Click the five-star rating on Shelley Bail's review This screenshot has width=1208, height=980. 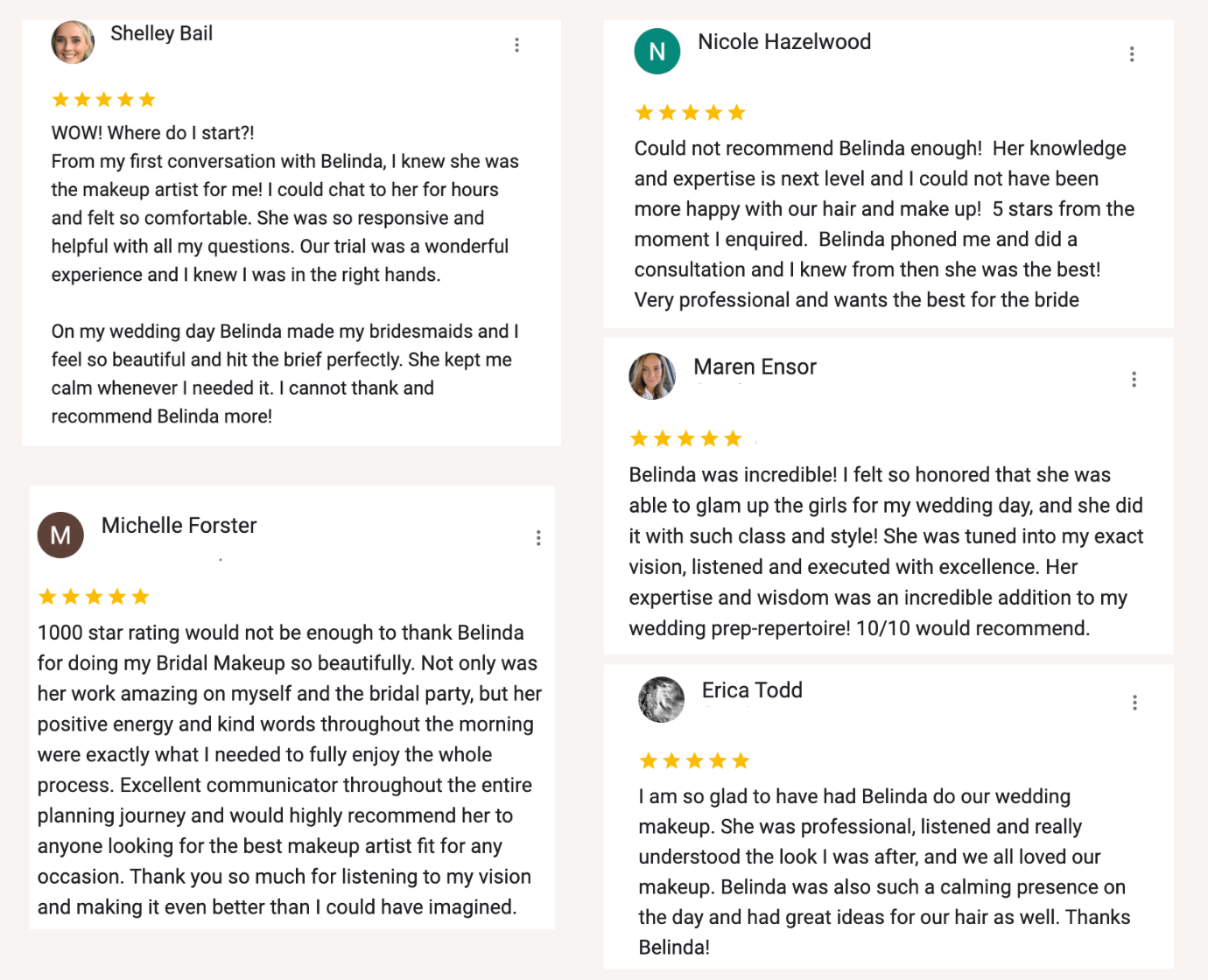coord(103,100)
